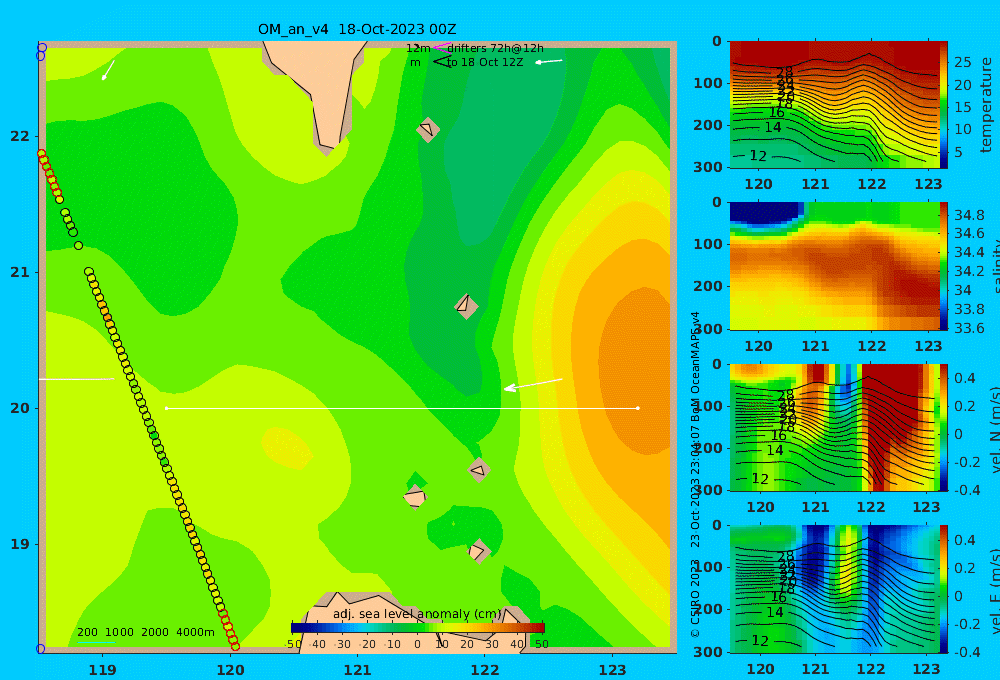Click the 34.2 tick on salinity colorbar

(969, 271)
